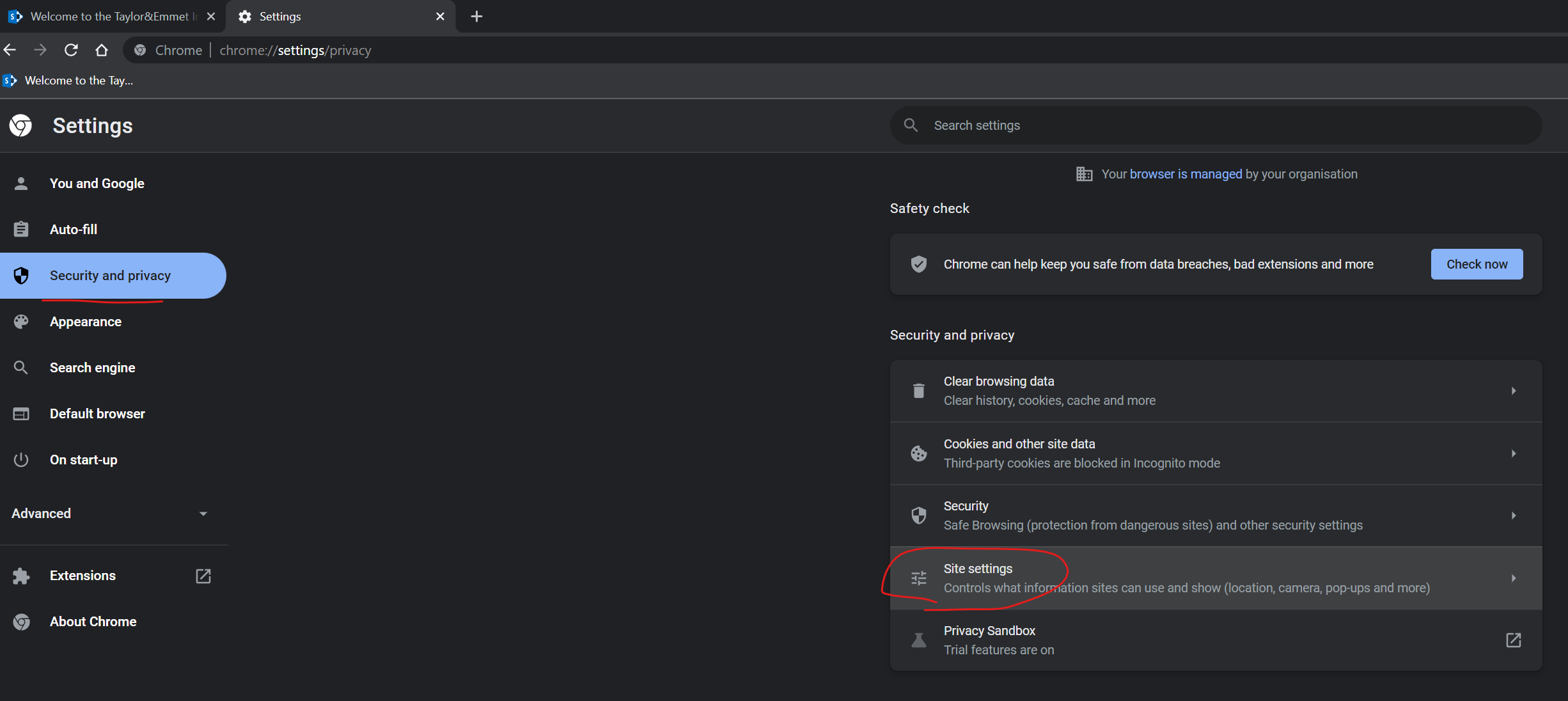Expand the Advanced section arrow
This screenshot has height=701, width=1568.
(203, 514)
